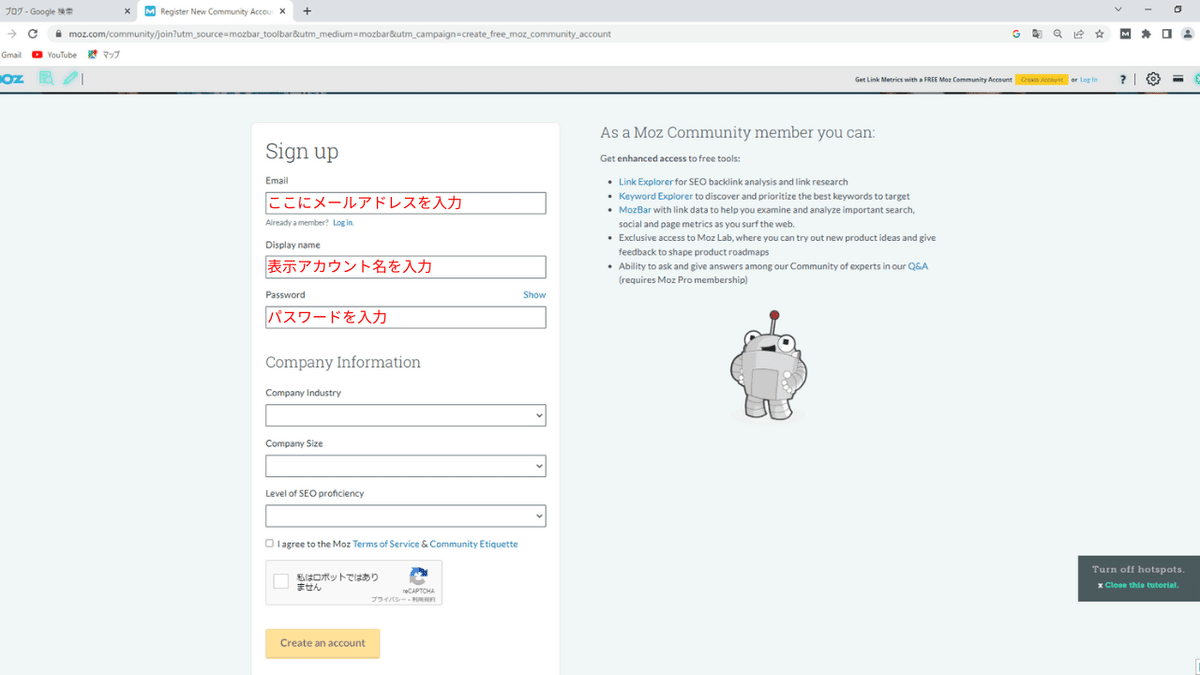This screenshot has width=1200, height=675.
Task: Open MozBar help question mark
Action: [1123, 79]
